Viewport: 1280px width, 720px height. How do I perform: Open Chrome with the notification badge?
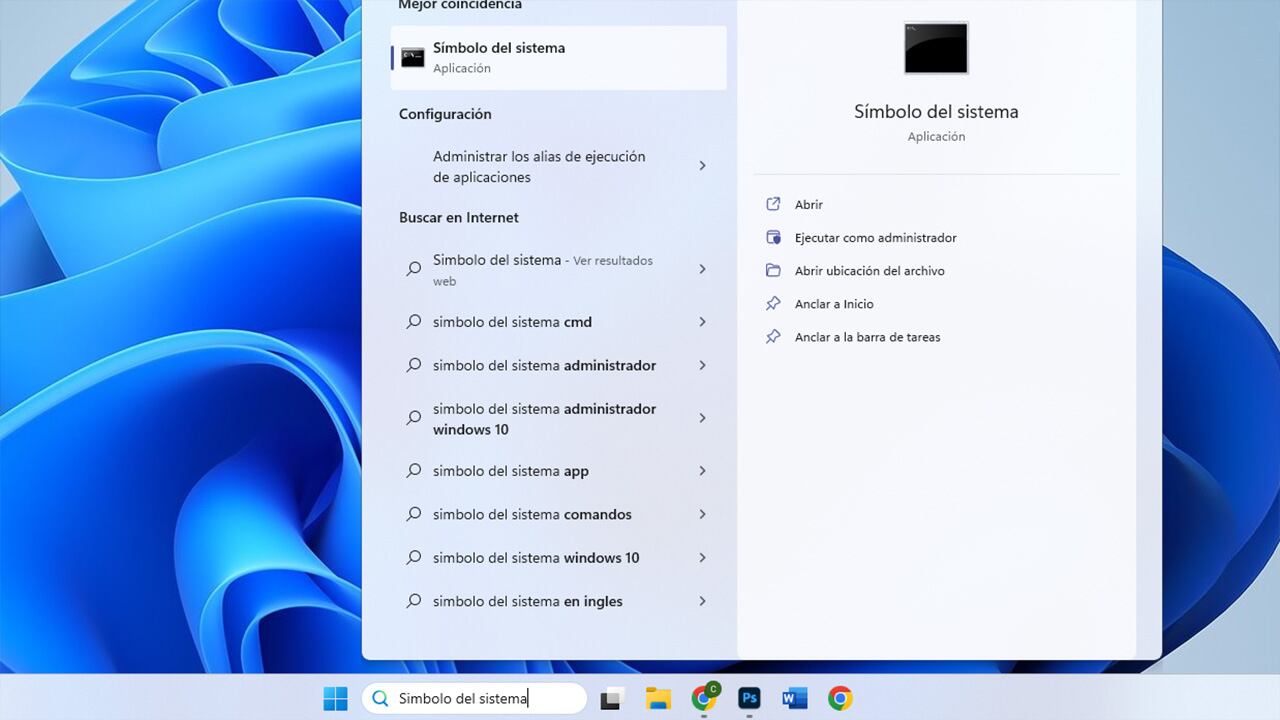(x=703, y=698)
